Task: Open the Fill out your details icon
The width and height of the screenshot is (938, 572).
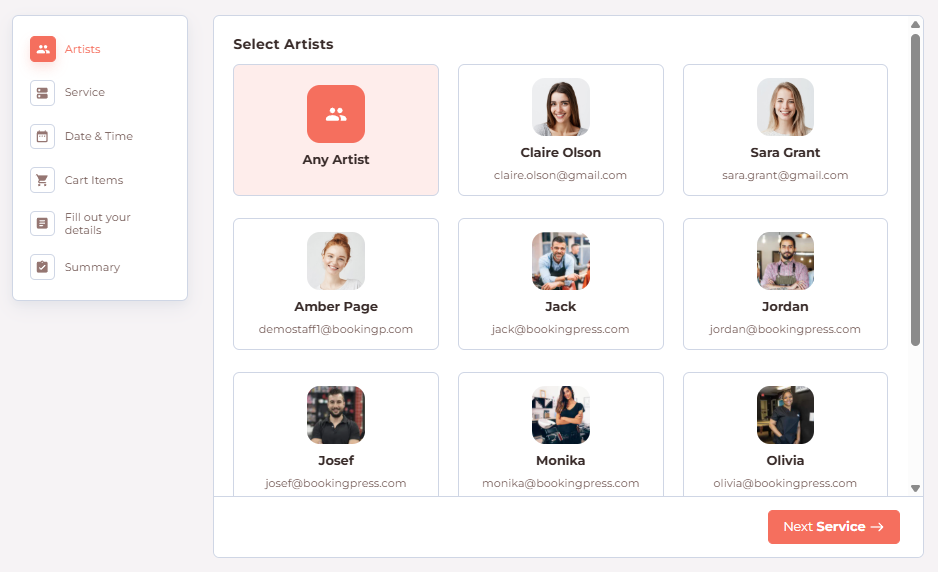Action: (x=42, y=223)
